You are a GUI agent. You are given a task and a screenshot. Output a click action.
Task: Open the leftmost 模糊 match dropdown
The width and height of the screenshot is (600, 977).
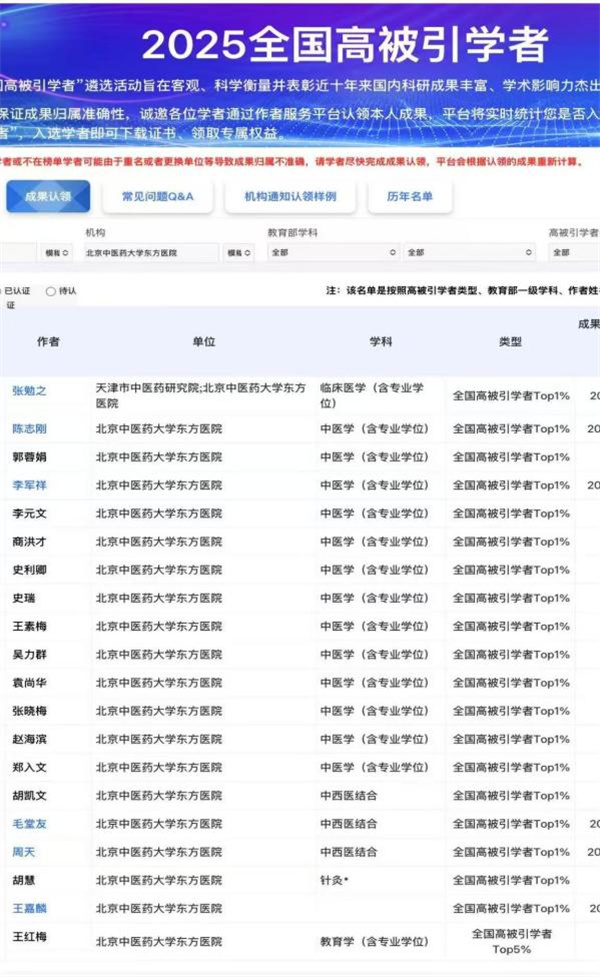click(x=57, y=253)
